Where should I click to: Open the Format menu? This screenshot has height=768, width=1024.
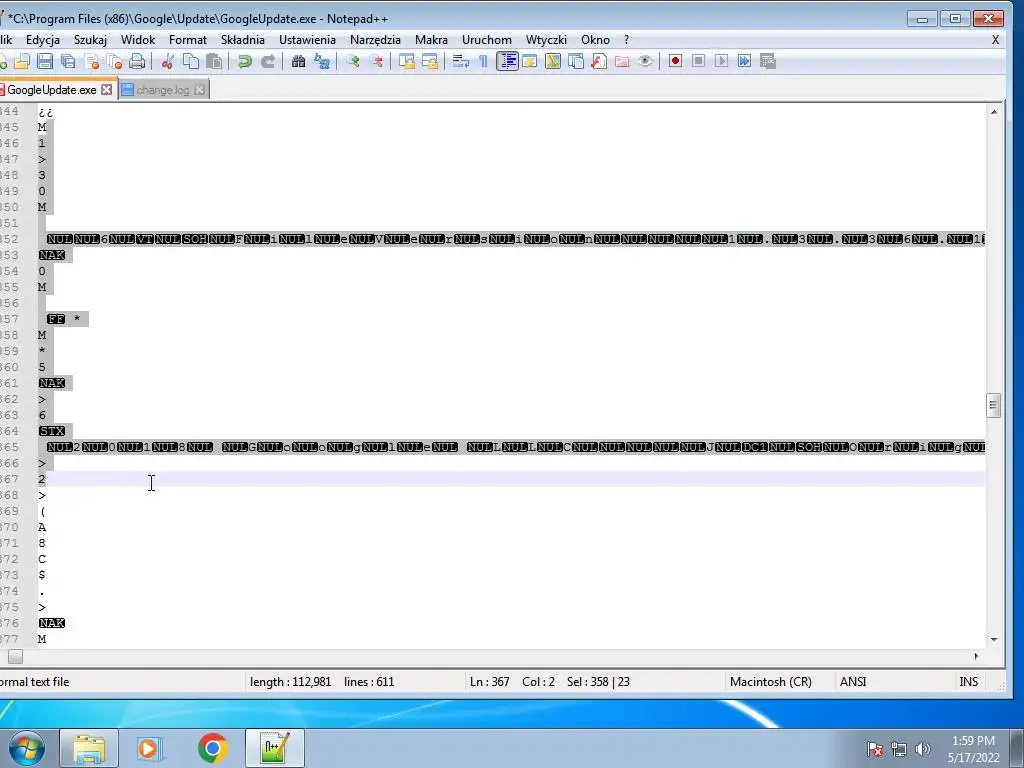187,40
